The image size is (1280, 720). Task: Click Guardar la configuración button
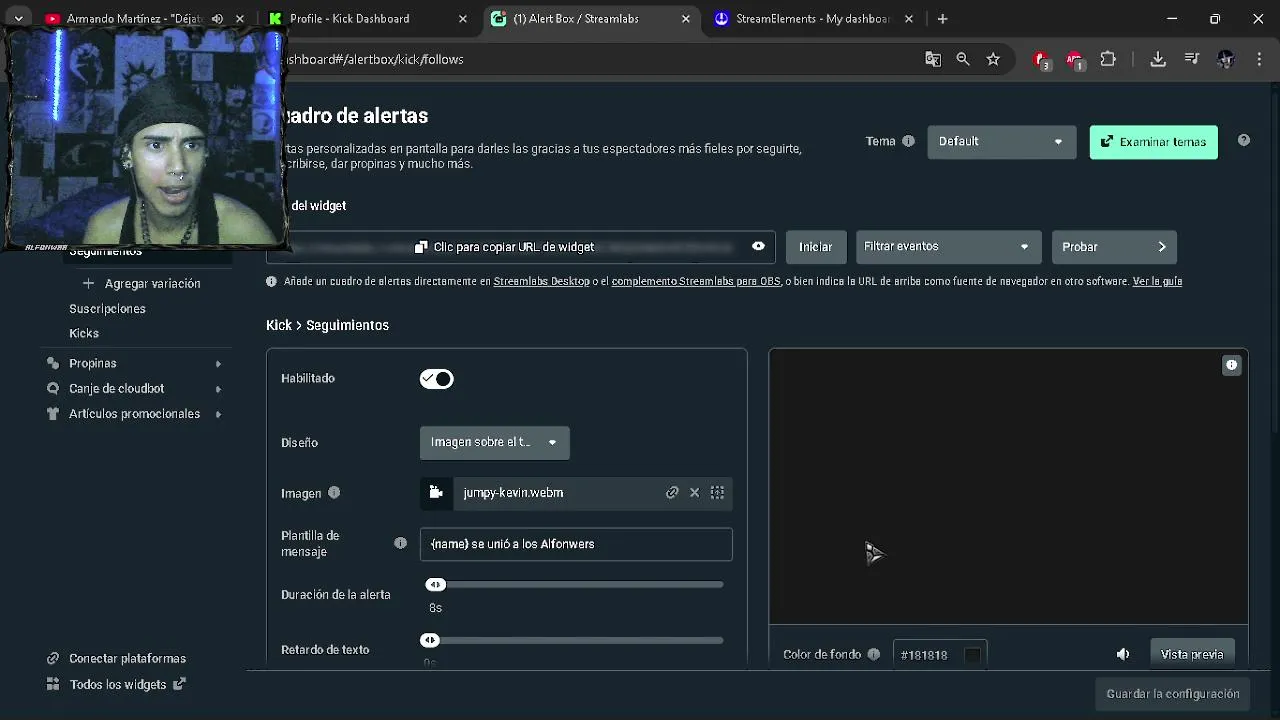click(x=1172, y=693)
